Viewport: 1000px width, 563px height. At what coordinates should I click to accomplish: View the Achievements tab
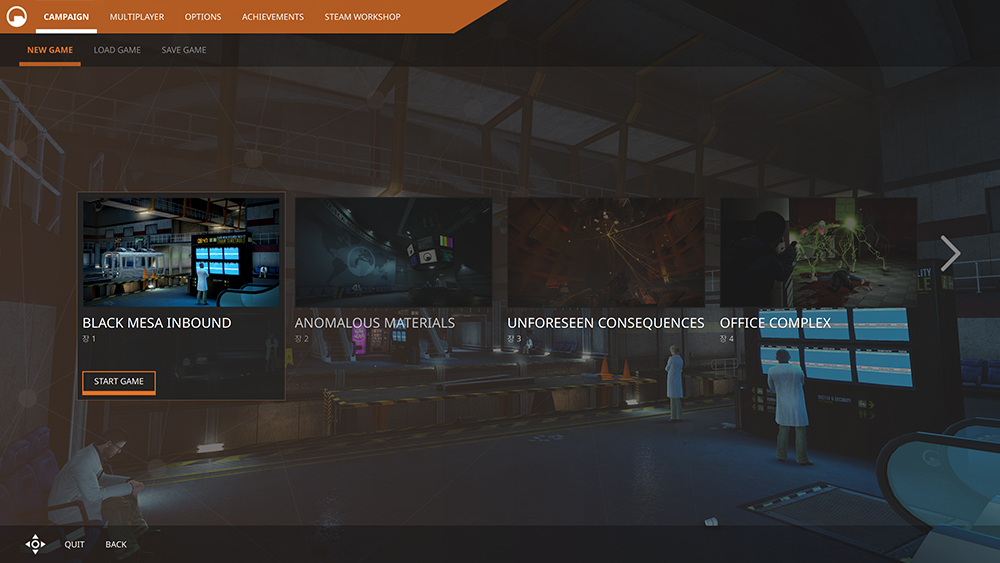(272, 17)
